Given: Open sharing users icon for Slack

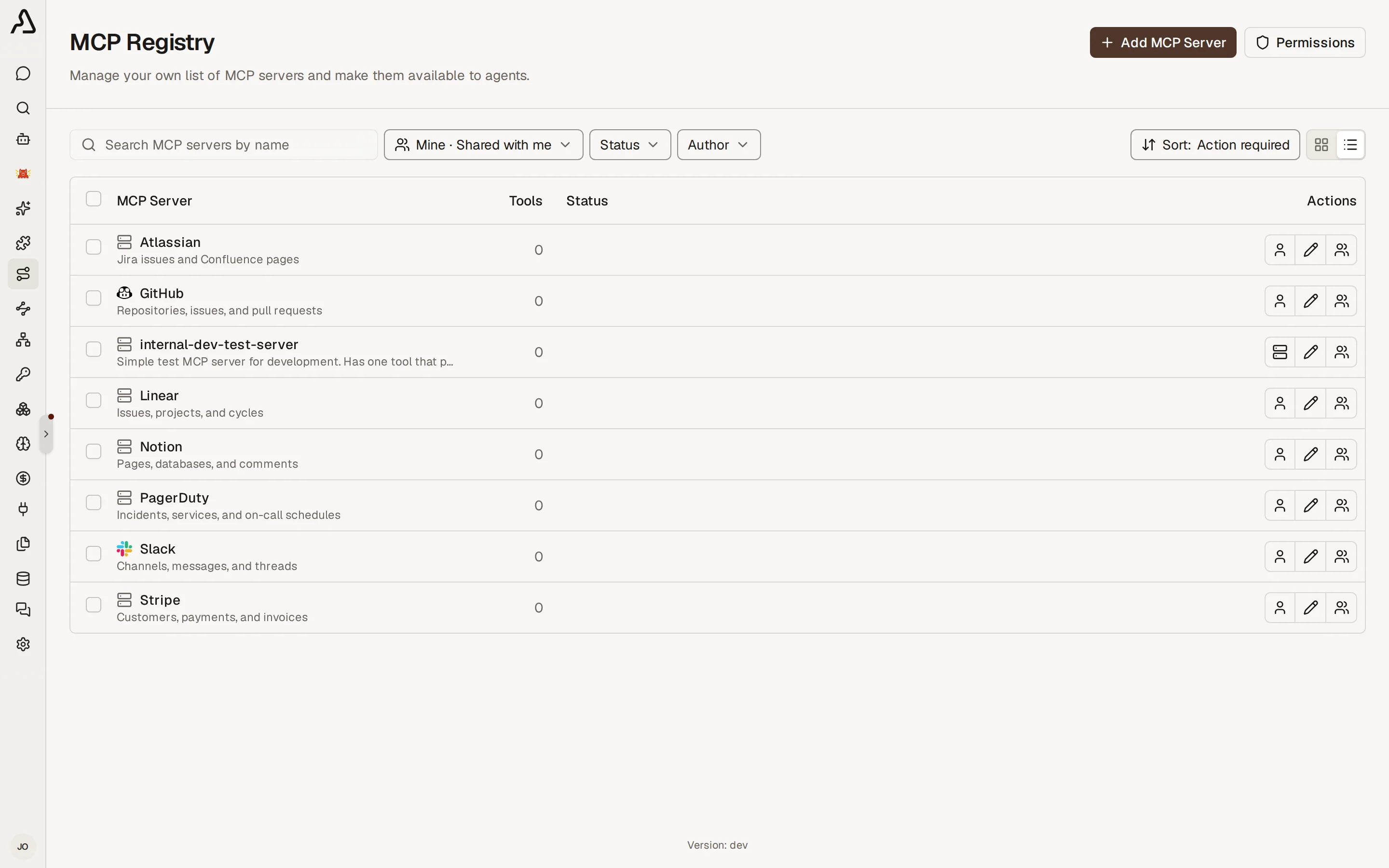Looking at the screenshot, I should pyautogui.click(x=1341, y=556).
